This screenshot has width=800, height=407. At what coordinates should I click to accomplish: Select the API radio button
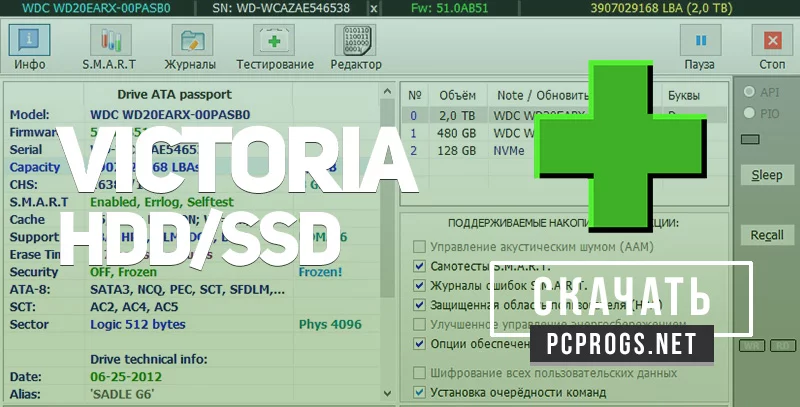click(x=749, y=92)
